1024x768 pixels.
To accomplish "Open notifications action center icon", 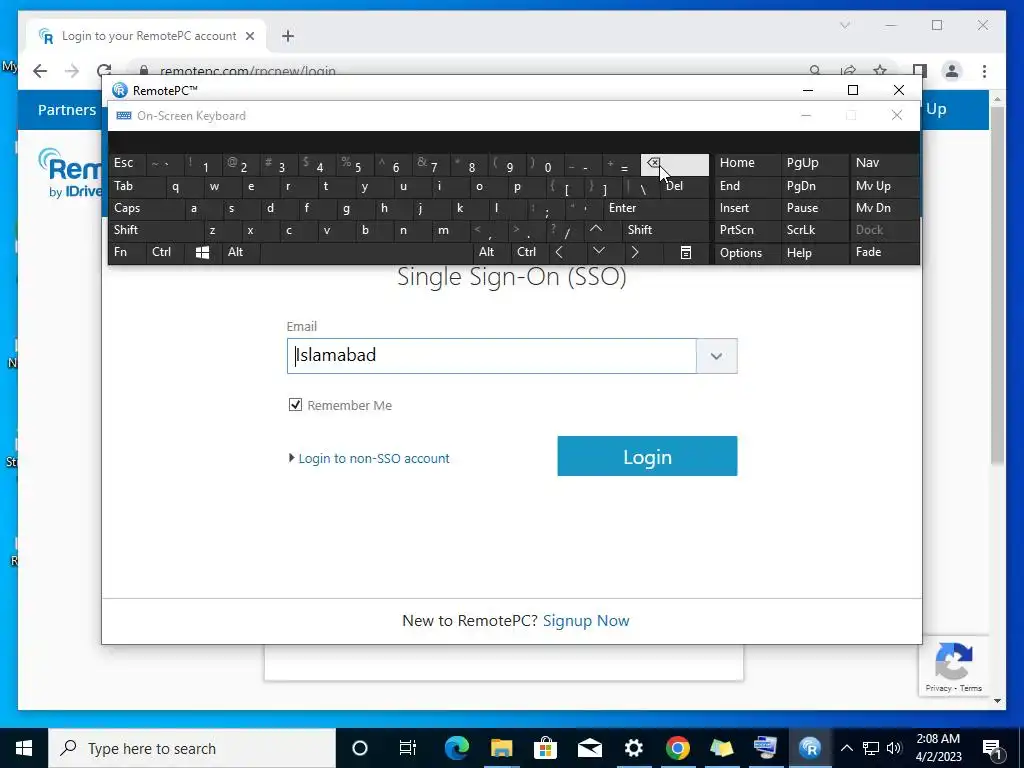I will click(x=992, y=748).
